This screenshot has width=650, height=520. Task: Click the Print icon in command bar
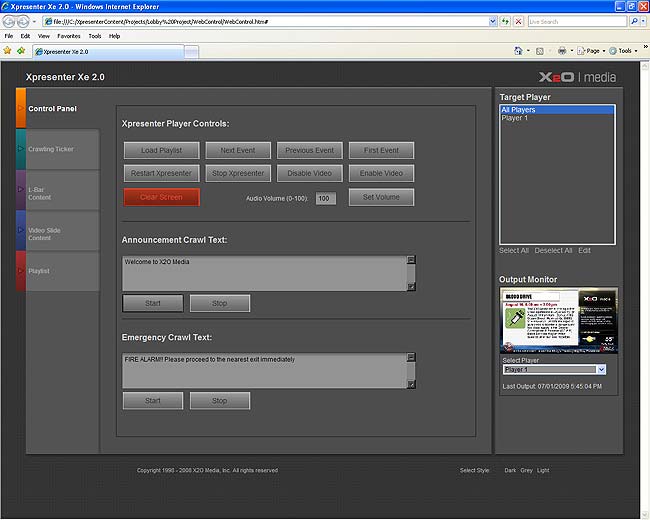point(562,50)
